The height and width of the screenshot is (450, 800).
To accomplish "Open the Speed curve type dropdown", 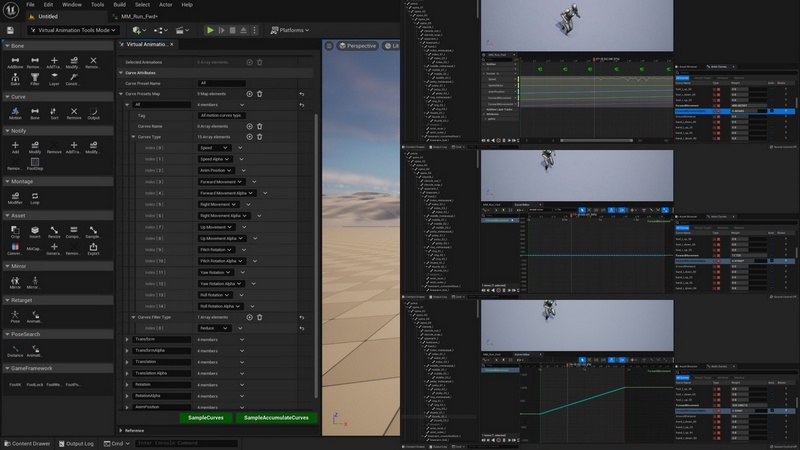I will (x=214, y=148).
